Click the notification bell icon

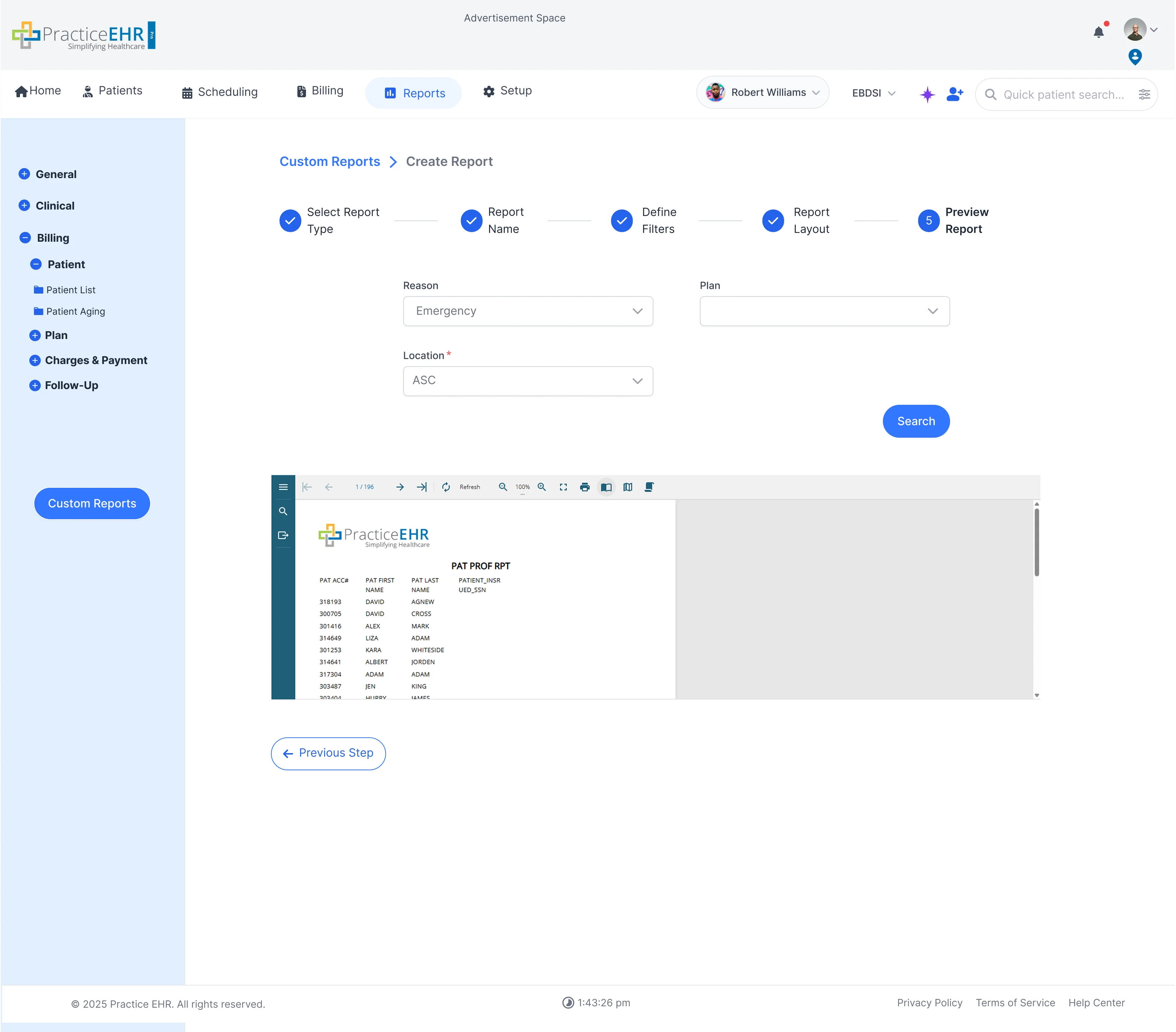[1098, 32]
